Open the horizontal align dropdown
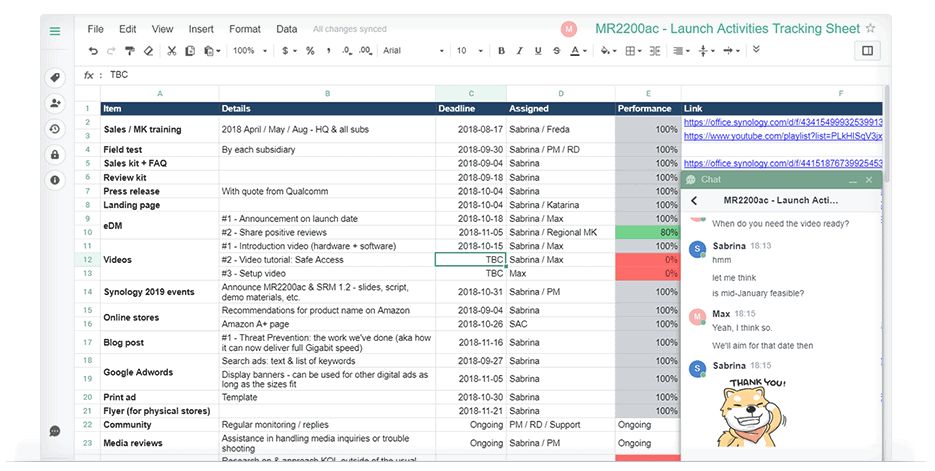This screenshot has width=935, height=471. [x=680, y=51]
